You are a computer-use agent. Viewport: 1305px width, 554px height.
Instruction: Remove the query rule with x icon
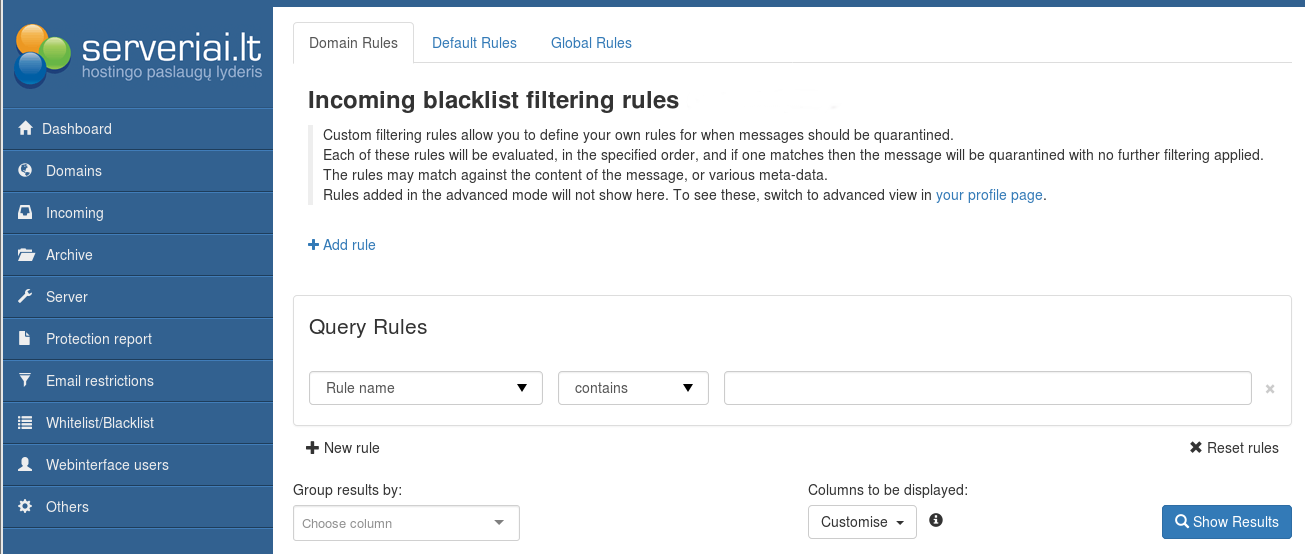tap(1270, 389)
